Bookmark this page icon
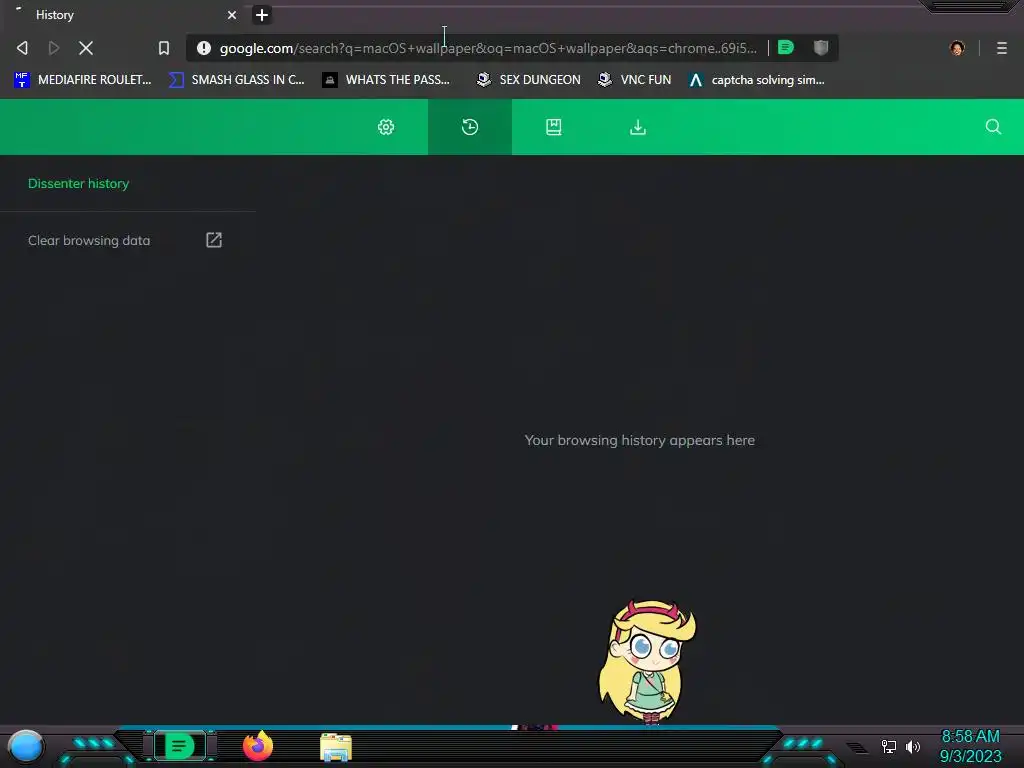The height and width of the screenshot is (768, 1024). 164,48
